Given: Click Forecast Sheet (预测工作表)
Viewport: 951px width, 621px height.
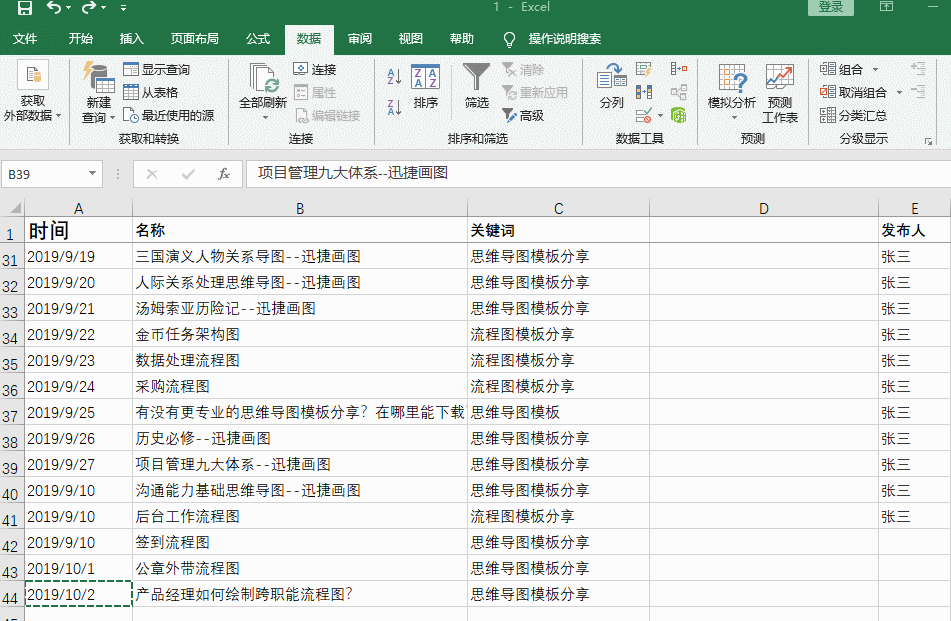Looking at the screenshot, I should point(779,92).
